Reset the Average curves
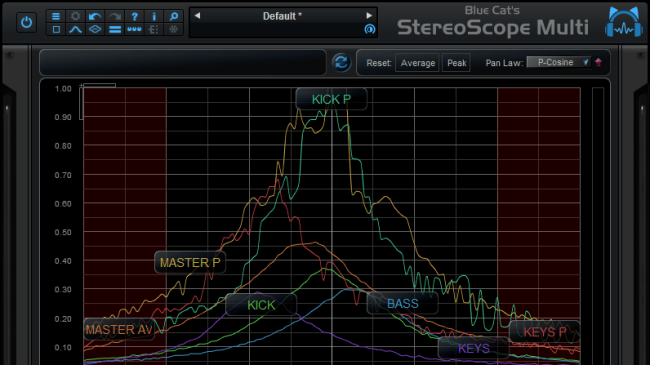 point(417,63)
